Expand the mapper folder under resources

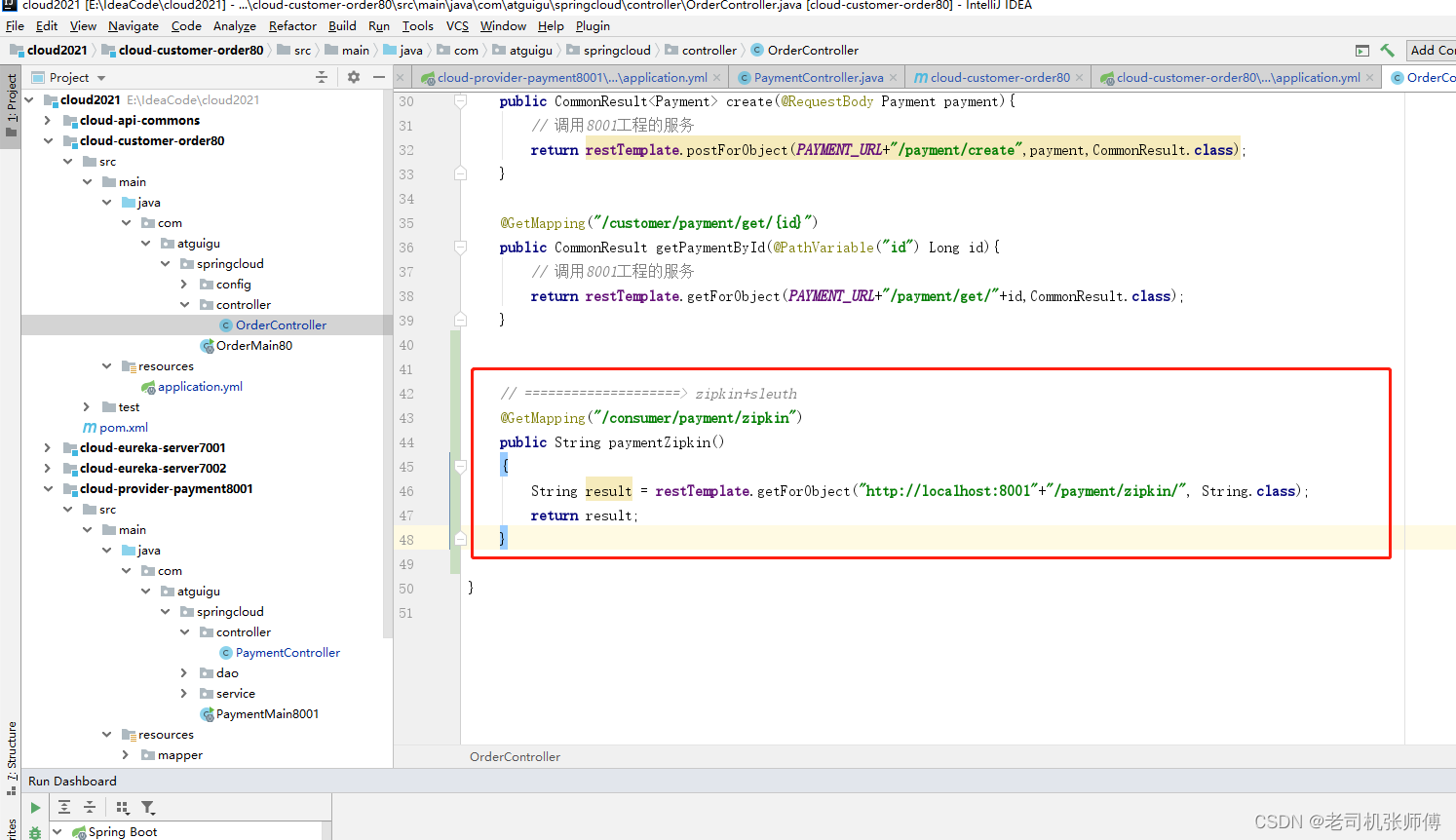[x=126, y=754]
